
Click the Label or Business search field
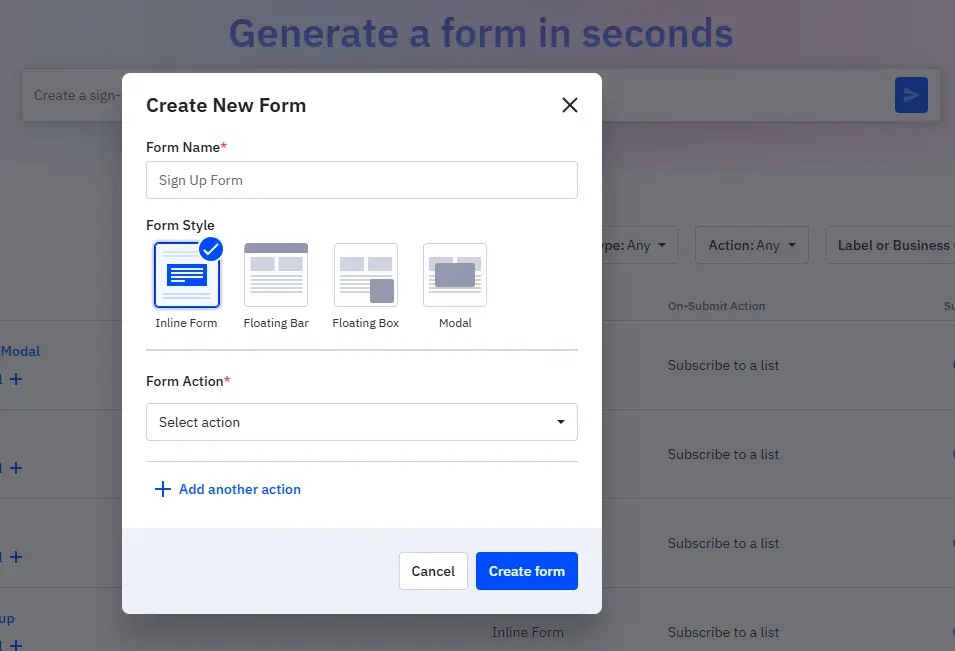point(890,245)
